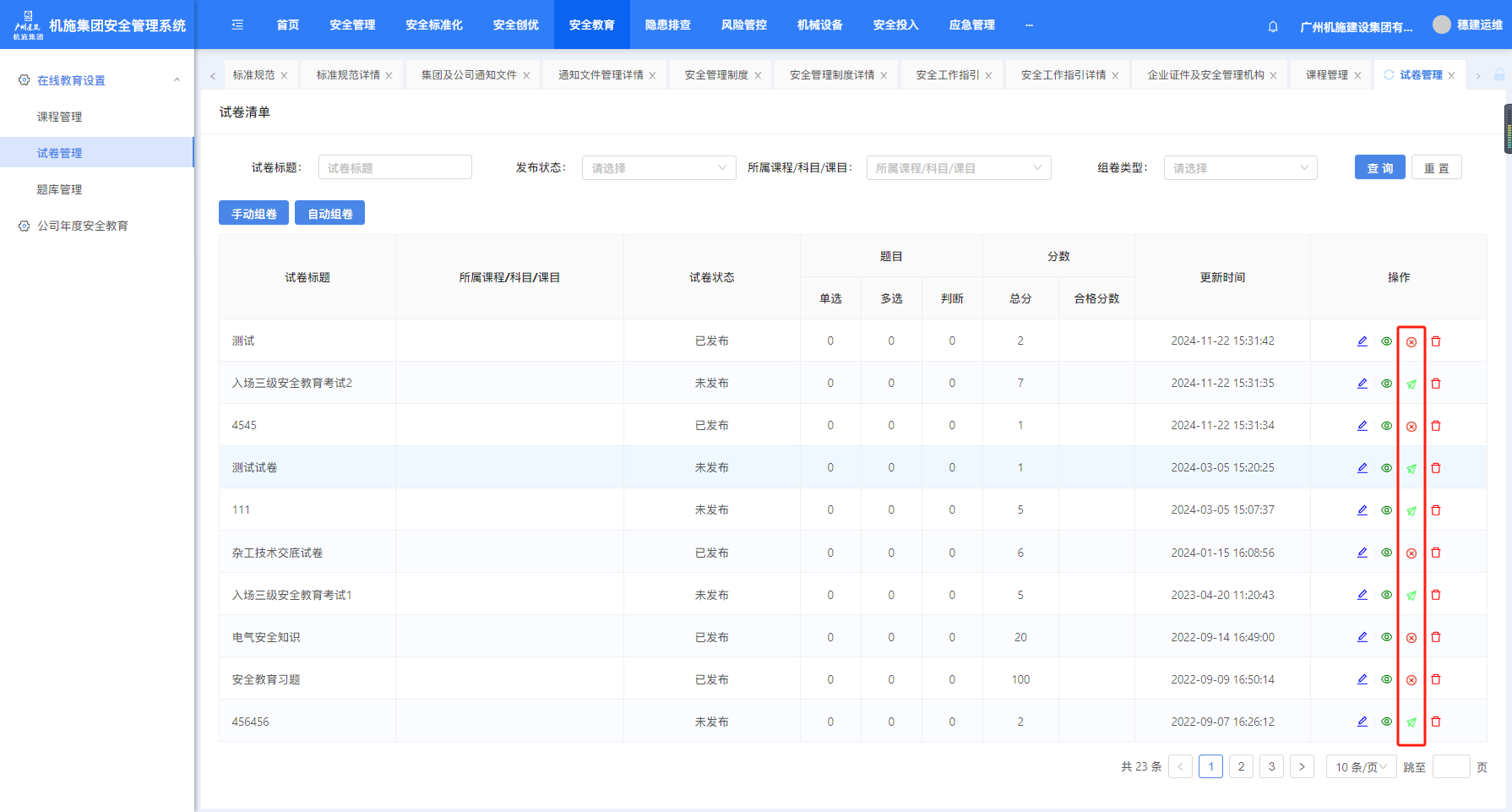The image size is (1512, 812).
Task: Open the 10 条/页 page size selector
Action: pyautogui.click(x=1360, y=767)
